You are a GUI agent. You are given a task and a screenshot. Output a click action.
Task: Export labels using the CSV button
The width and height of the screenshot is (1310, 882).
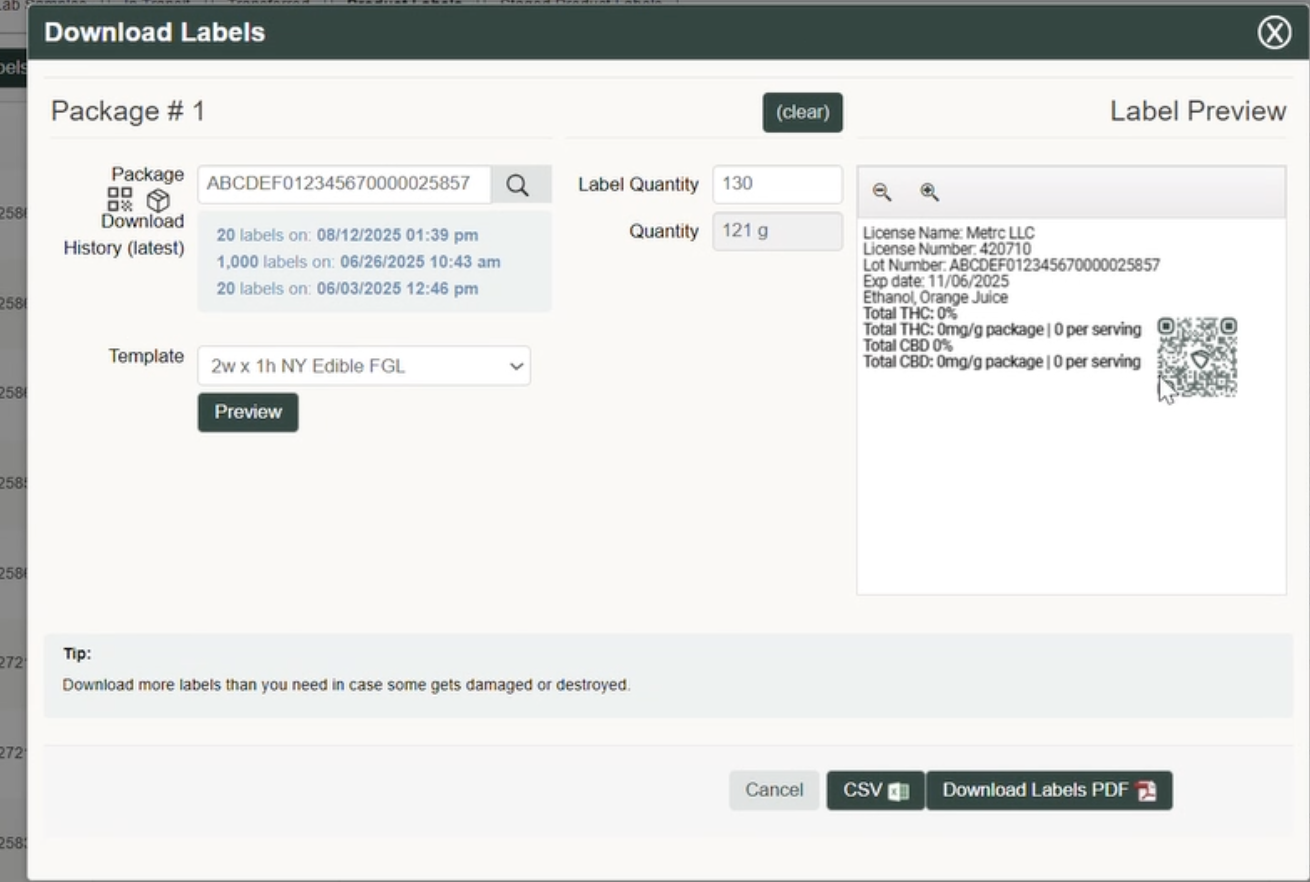[x=875, y=790]
